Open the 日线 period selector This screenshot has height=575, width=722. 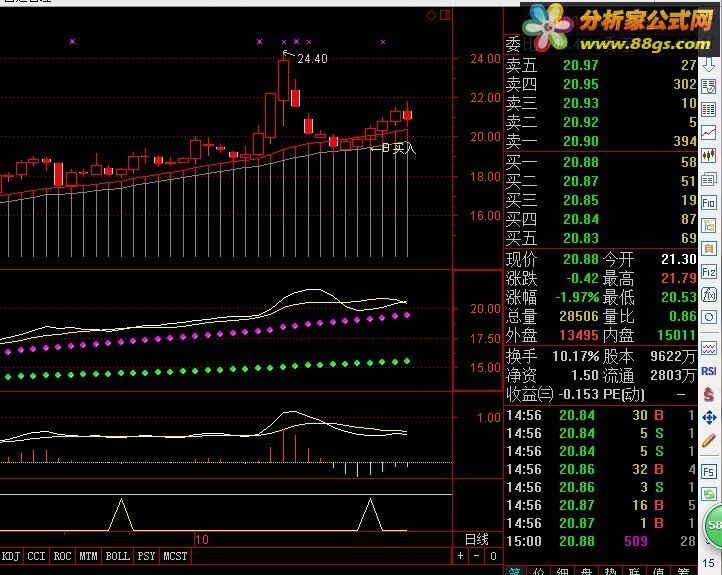[x=477, y=539]
